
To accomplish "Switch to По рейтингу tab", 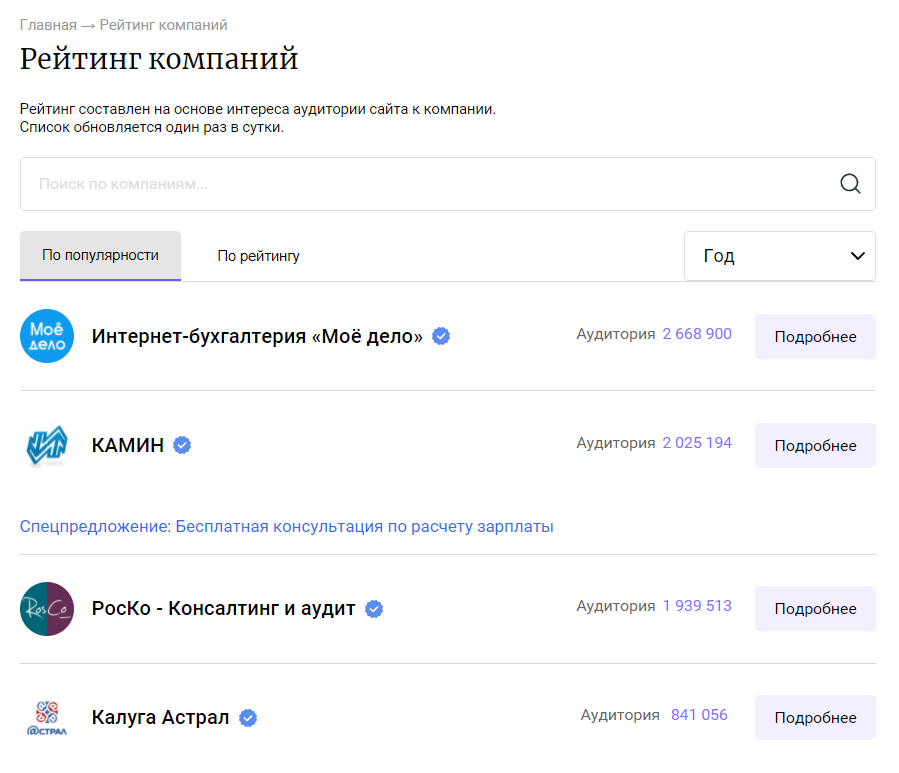I will click(258, 256).
